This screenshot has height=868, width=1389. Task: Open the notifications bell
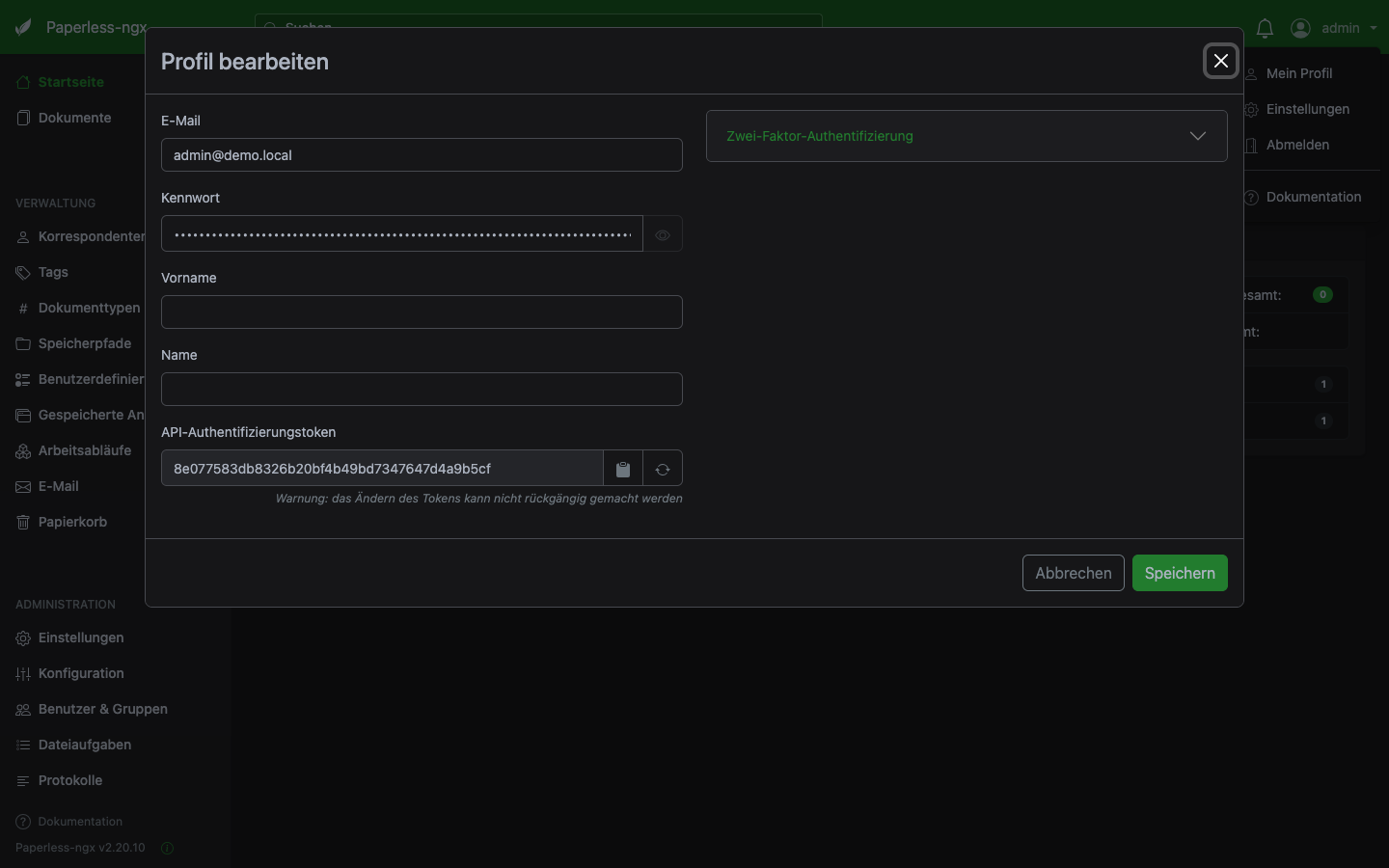[x=1265, y=28]
